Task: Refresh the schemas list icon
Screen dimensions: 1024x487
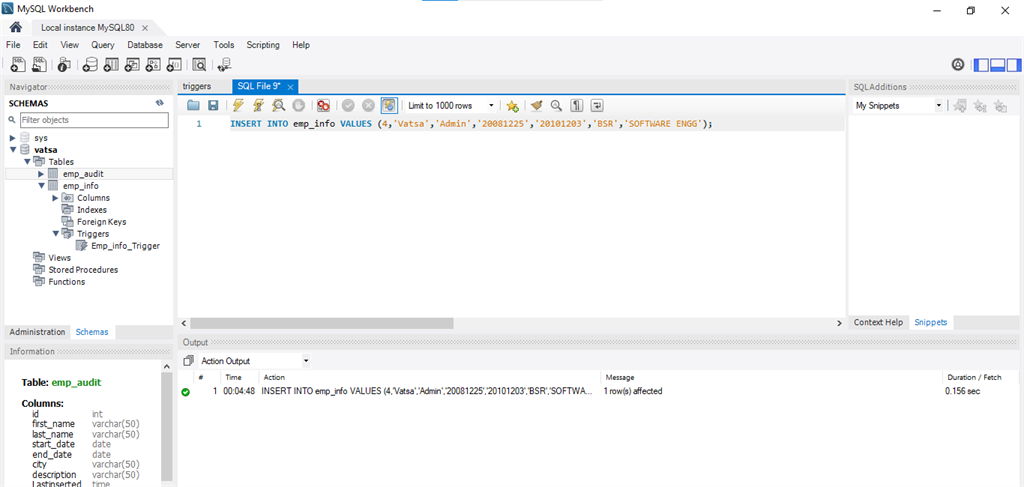Action: click(159, 103)
